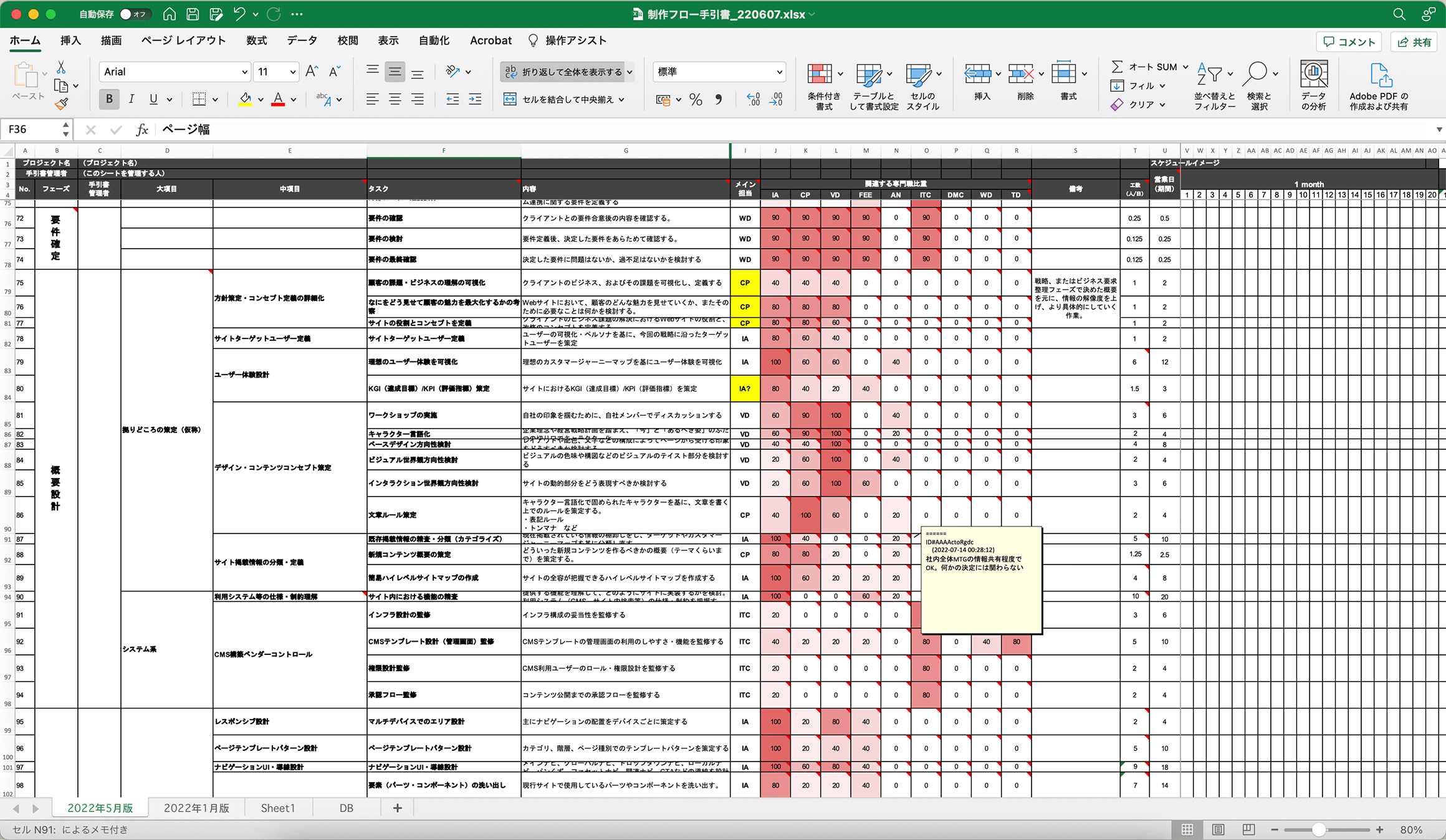Toggle bold formatting button
The image size is (1446, 840).
point(109,99)
